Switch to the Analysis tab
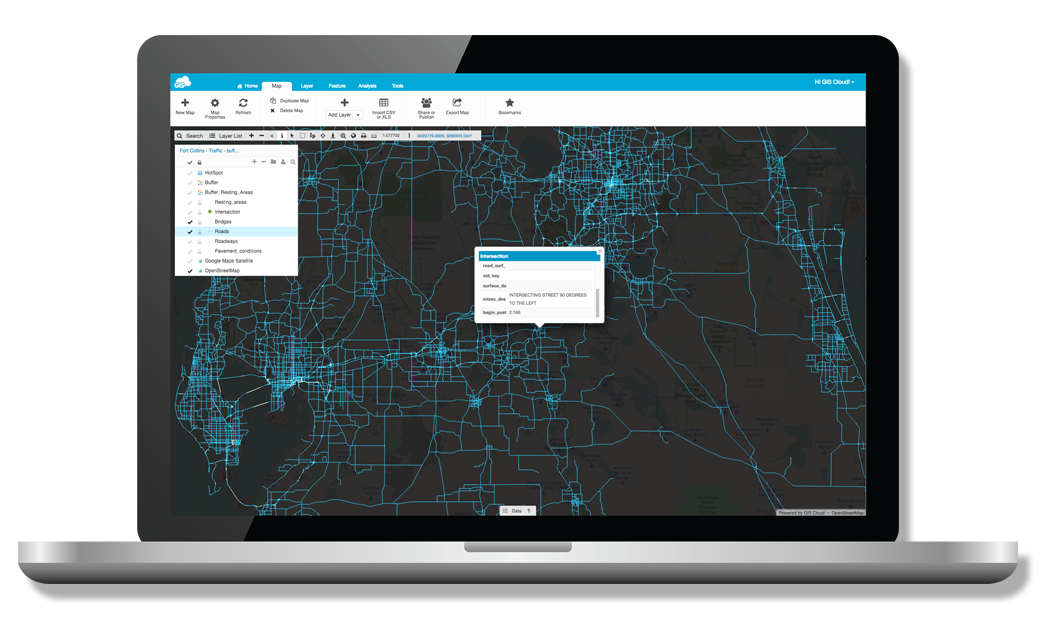Image resolution: width=1043 pixels, height=644 pixels. 367,86
